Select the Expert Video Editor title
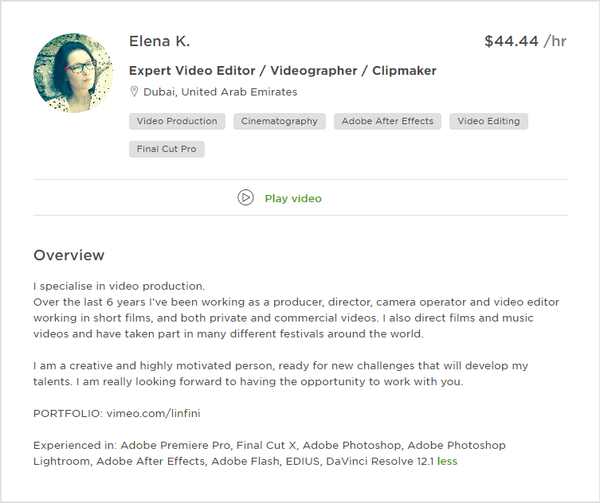 coord(282,71)
